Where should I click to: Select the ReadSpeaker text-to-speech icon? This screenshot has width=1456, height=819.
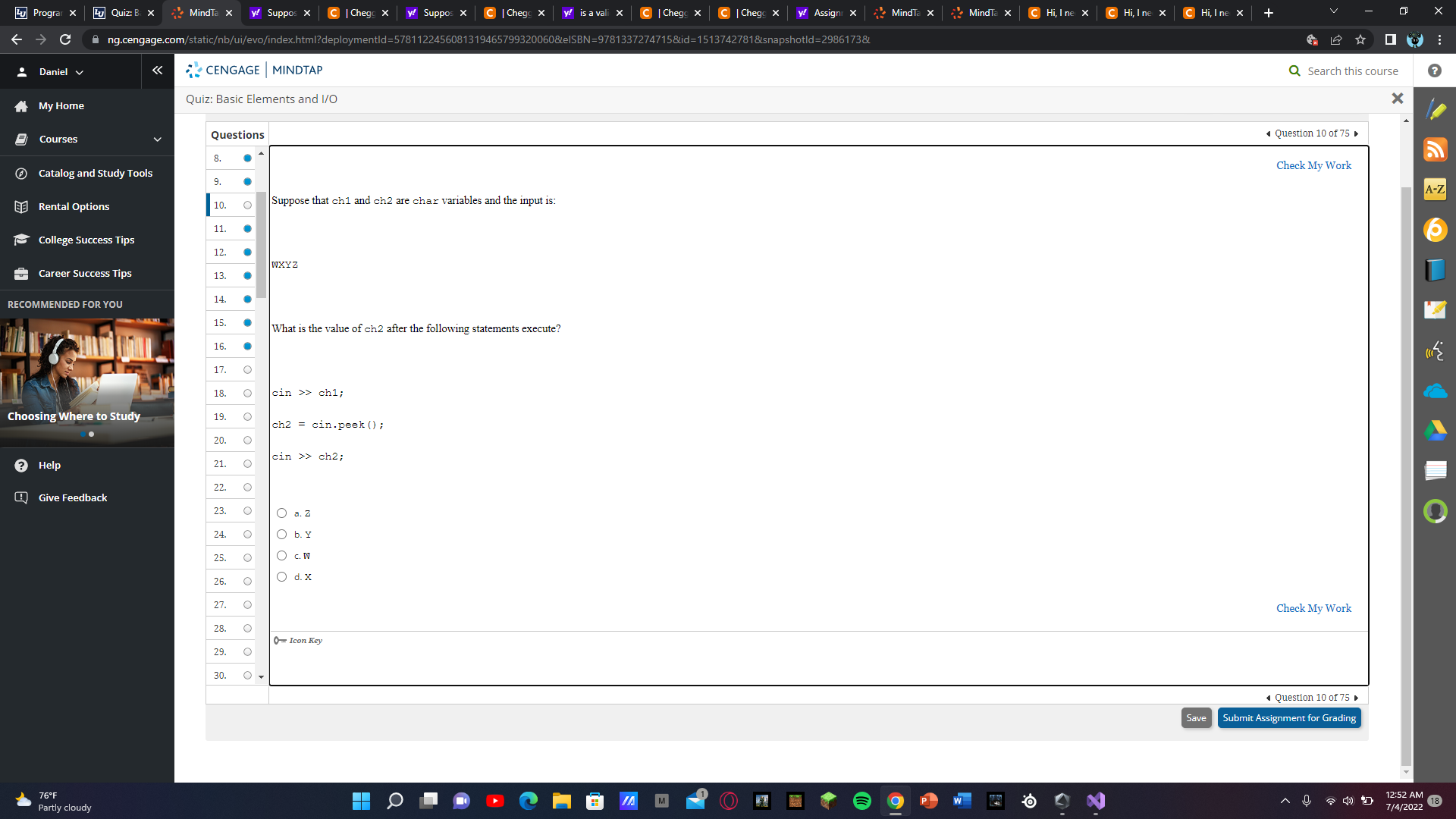(x=1436, y=350)
